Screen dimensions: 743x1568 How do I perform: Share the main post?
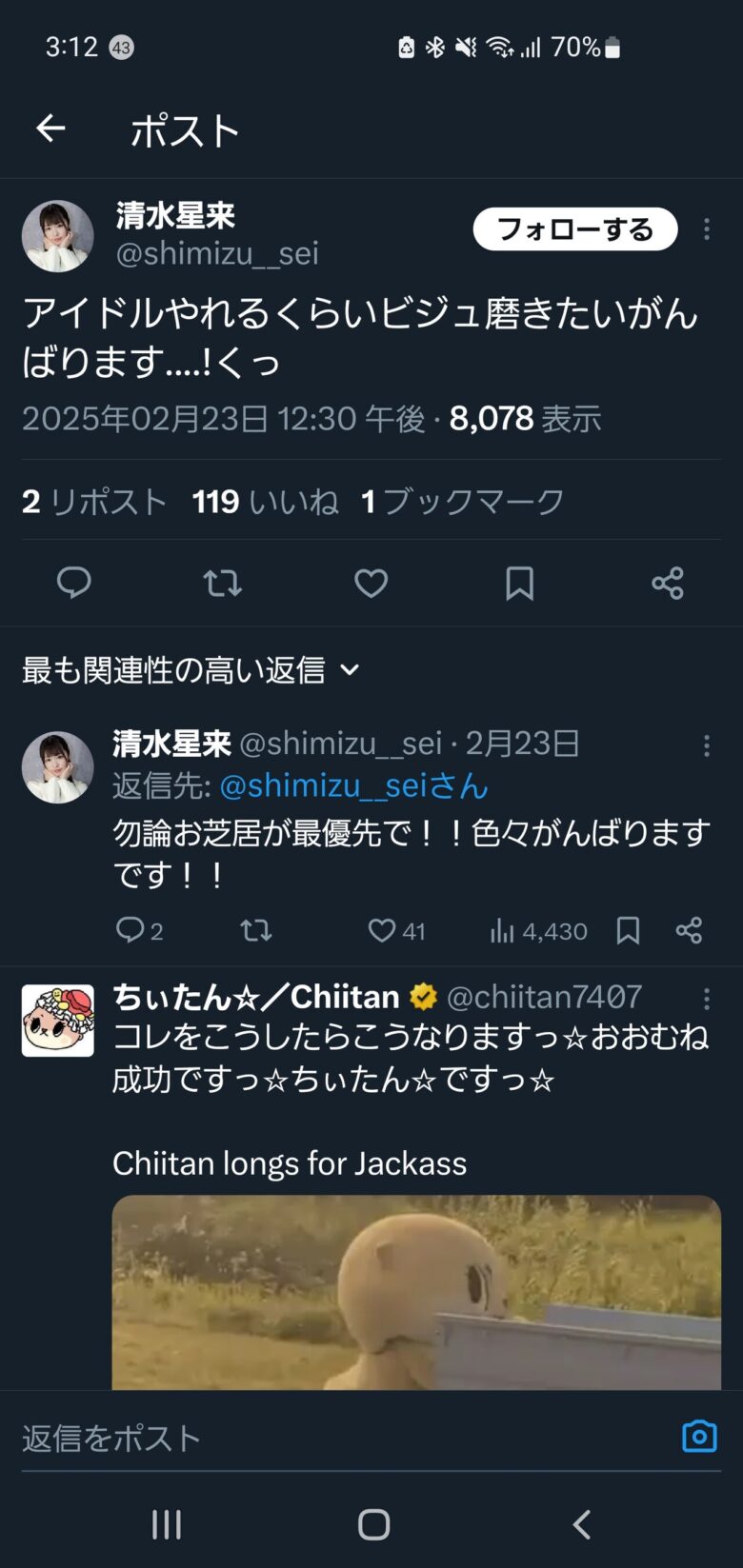click(668, 583)
